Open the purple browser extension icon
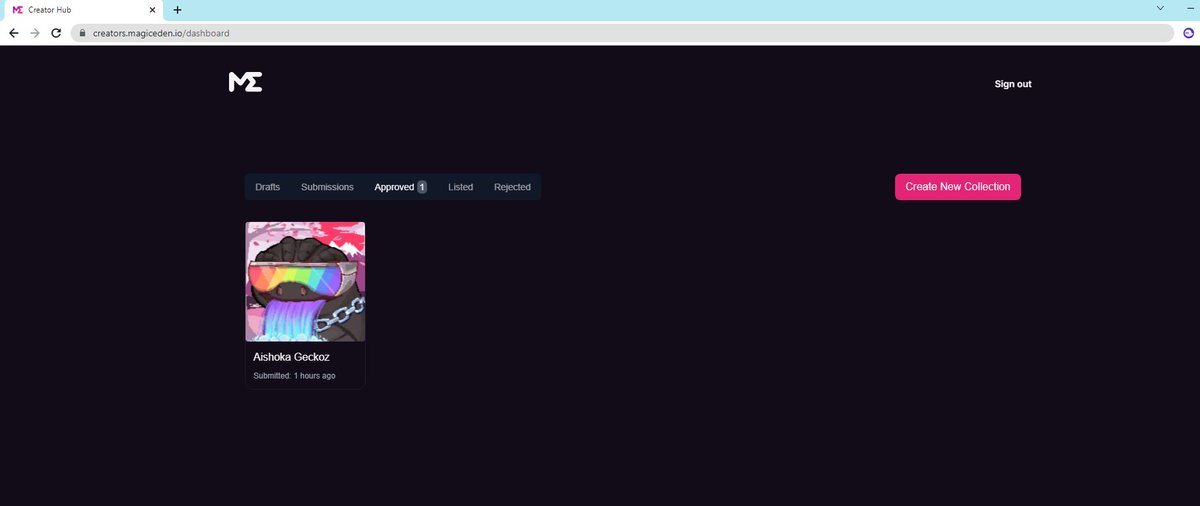Screen dimensions: 1200x506 coord(1188,33)
